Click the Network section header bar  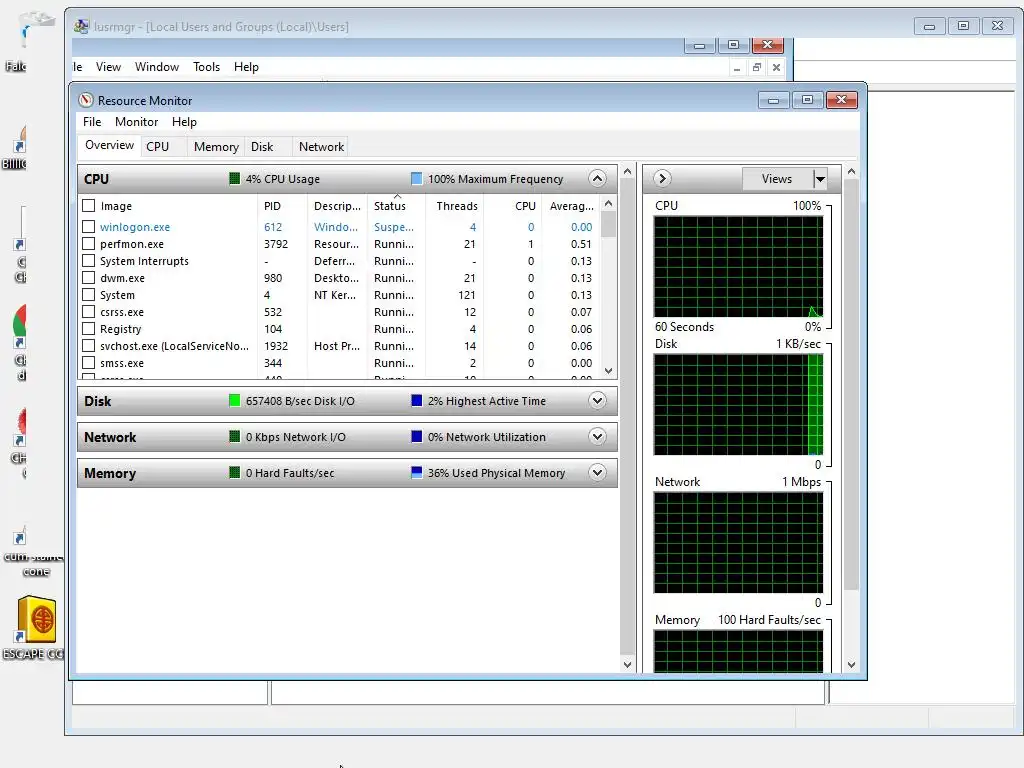[347, 436]
